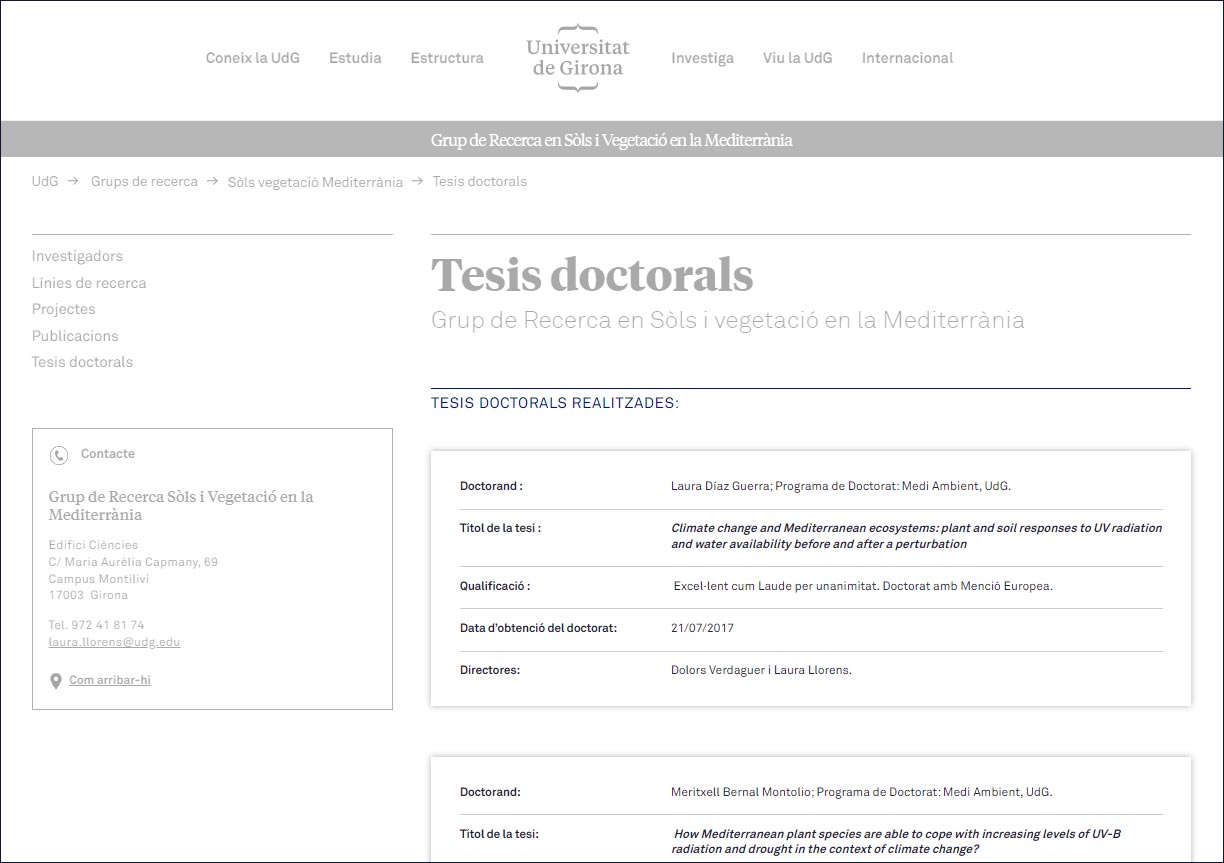Select Tesis doctorals in the sidebar
The image size is (1224, 863).
(82, 362)
